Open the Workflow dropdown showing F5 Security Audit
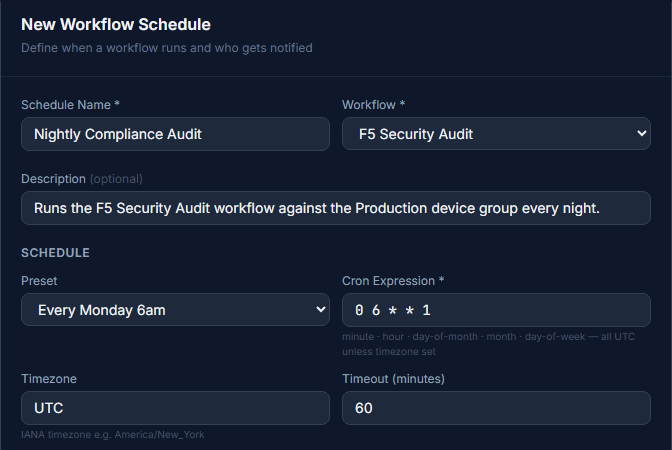 point(496,134)
